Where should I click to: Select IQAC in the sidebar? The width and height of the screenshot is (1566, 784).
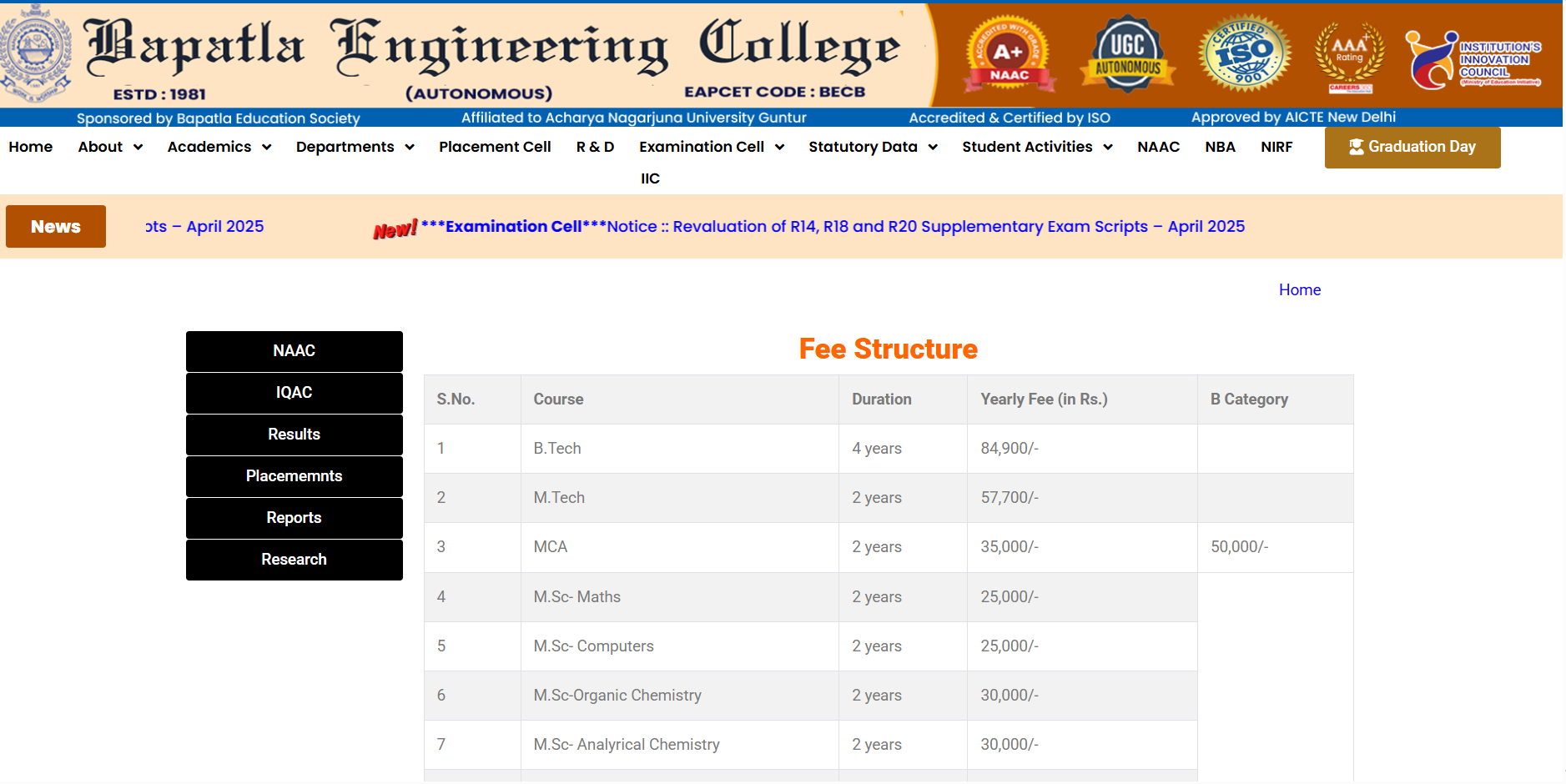[294, 393]
